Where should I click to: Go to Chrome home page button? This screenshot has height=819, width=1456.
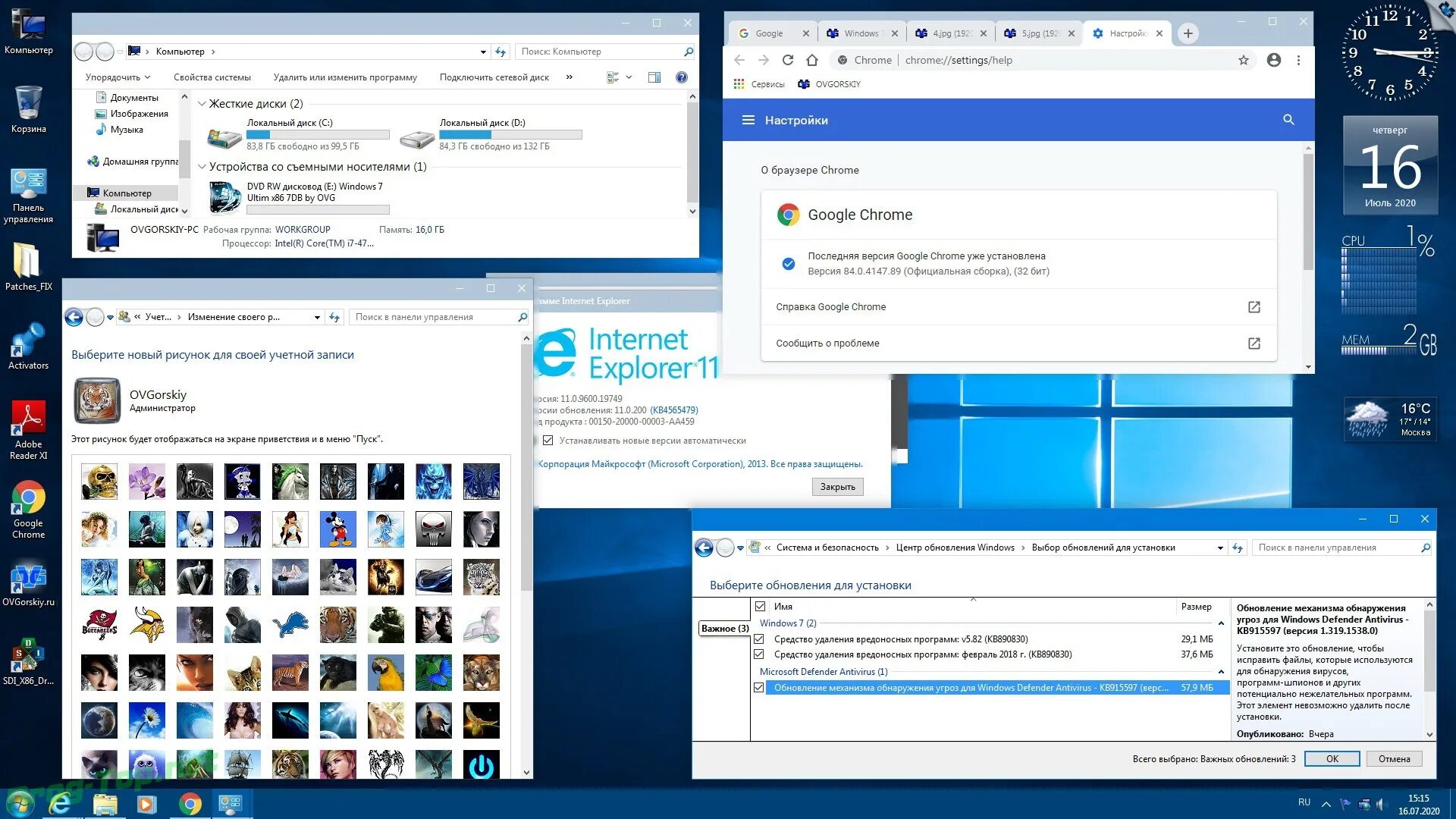point(812,60)
